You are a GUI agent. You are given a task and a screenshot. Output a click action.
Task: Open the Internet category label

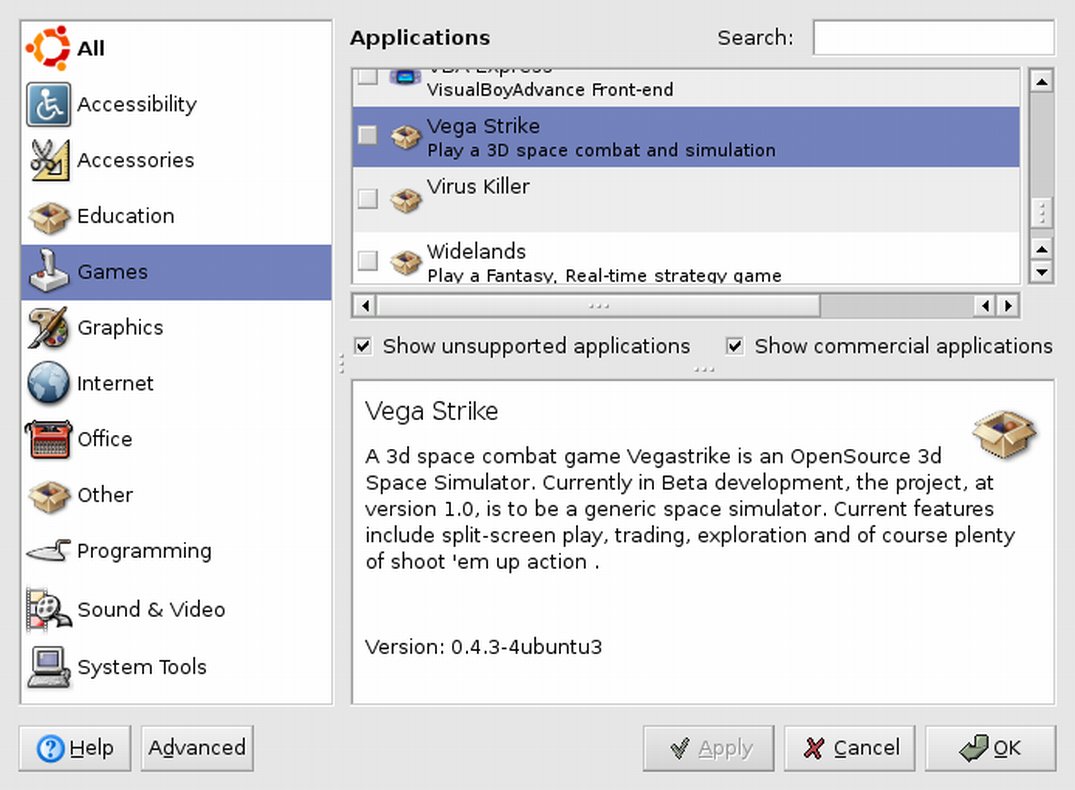[115, 383]
